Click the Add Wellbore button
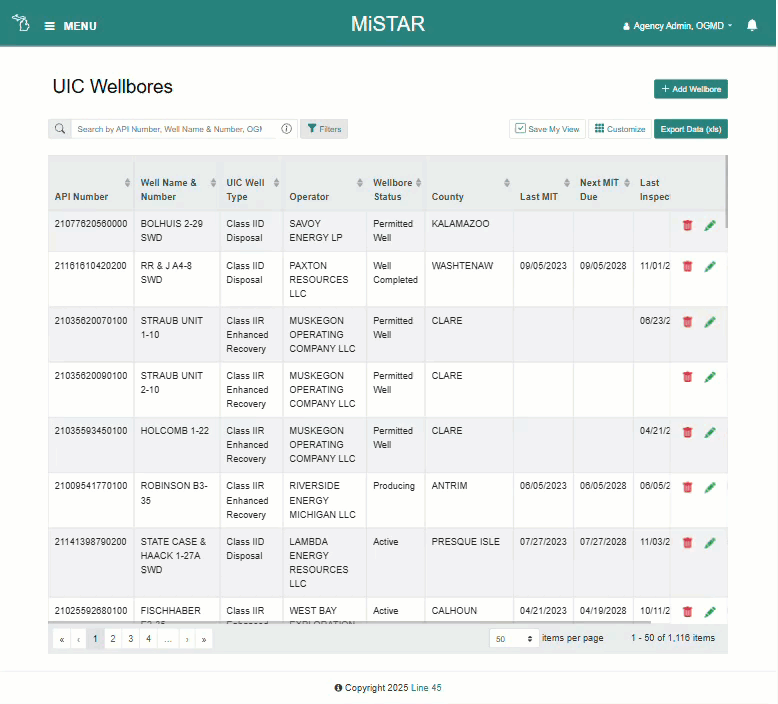The width and height of the screenshot is (778, 704). 691,89
